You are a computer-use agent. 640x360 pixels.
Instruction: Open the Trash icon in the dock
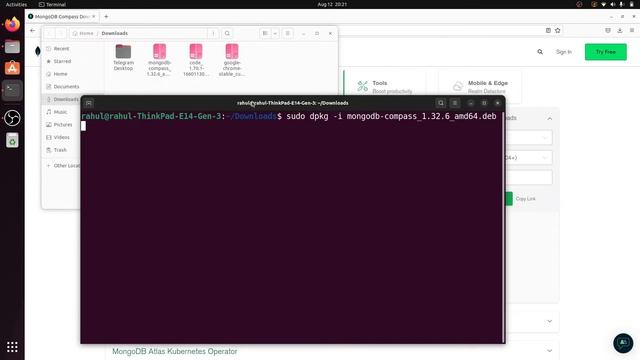pos(12,140)
